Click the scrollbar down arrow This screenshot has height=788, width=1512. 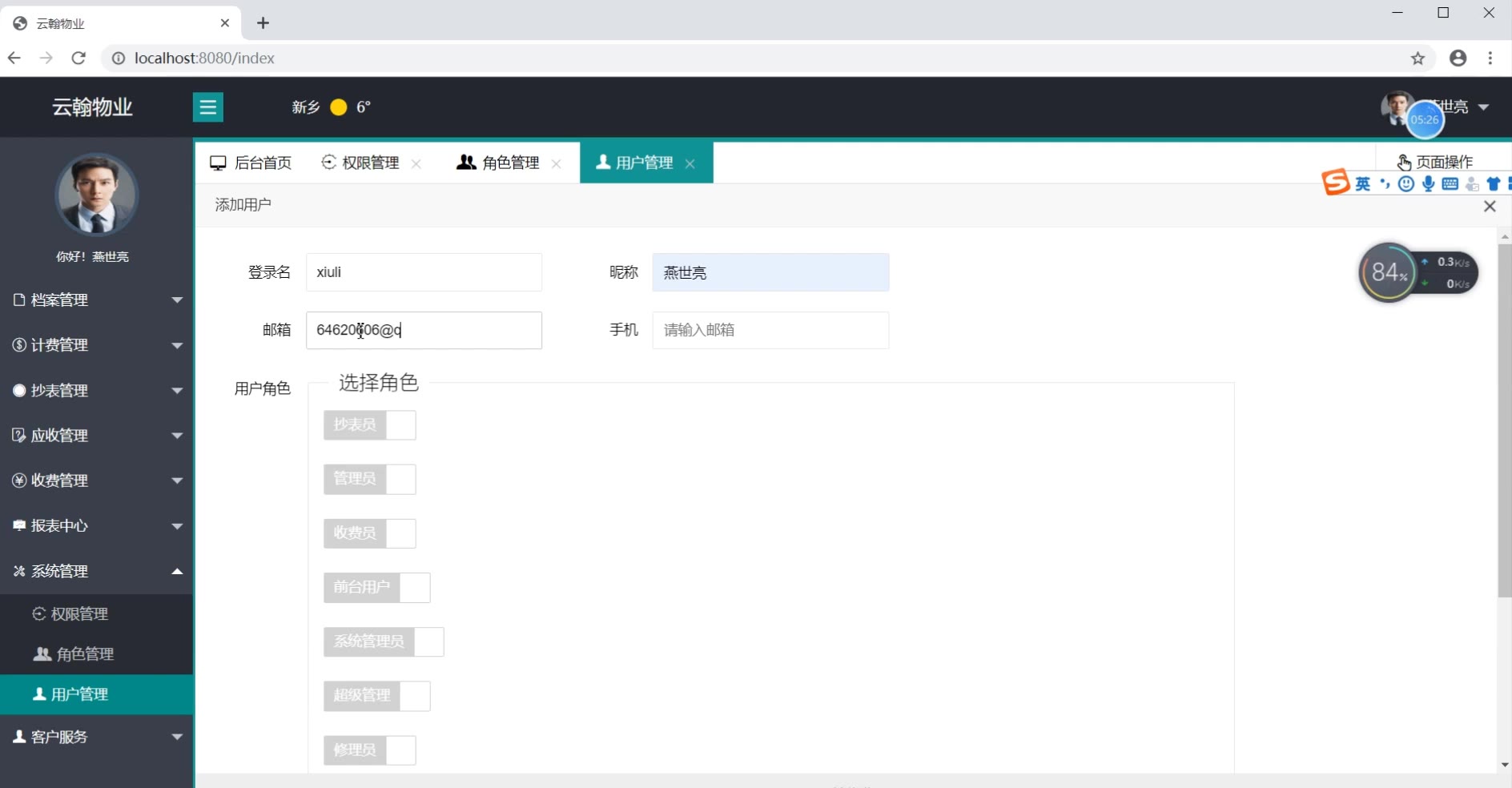point(1505,765)
